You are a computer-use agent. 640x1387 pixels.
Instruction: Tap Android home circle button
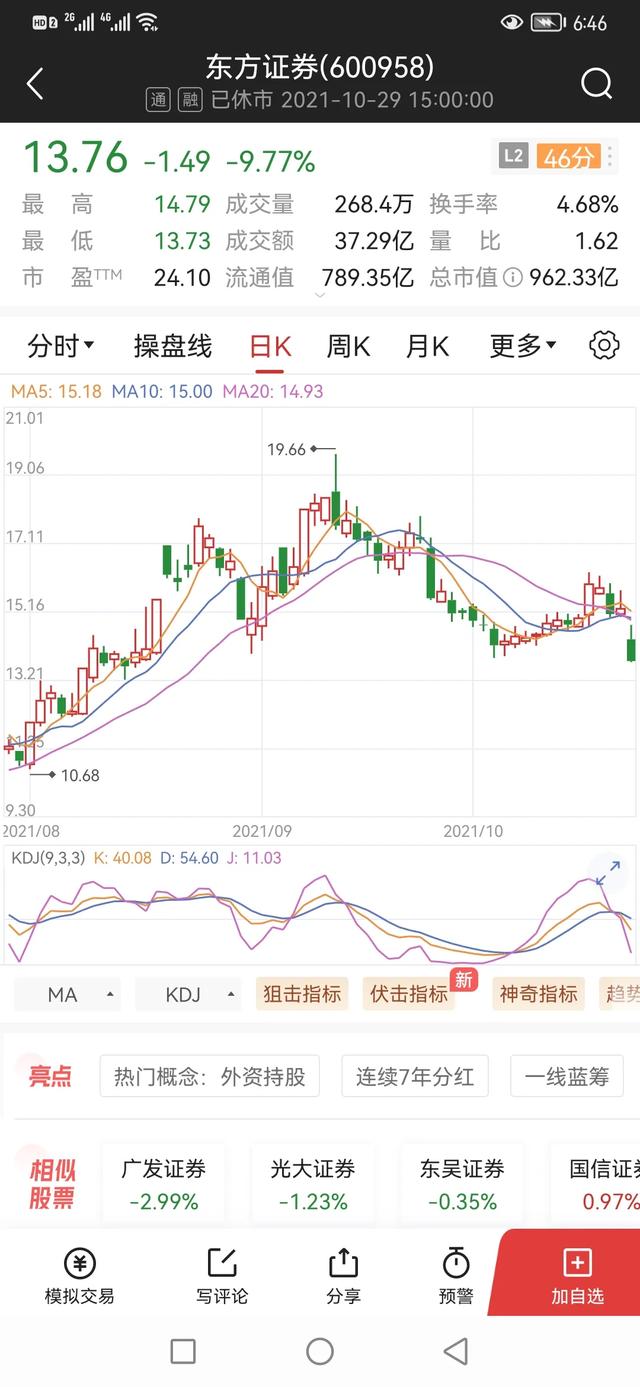click(320, 1352)
